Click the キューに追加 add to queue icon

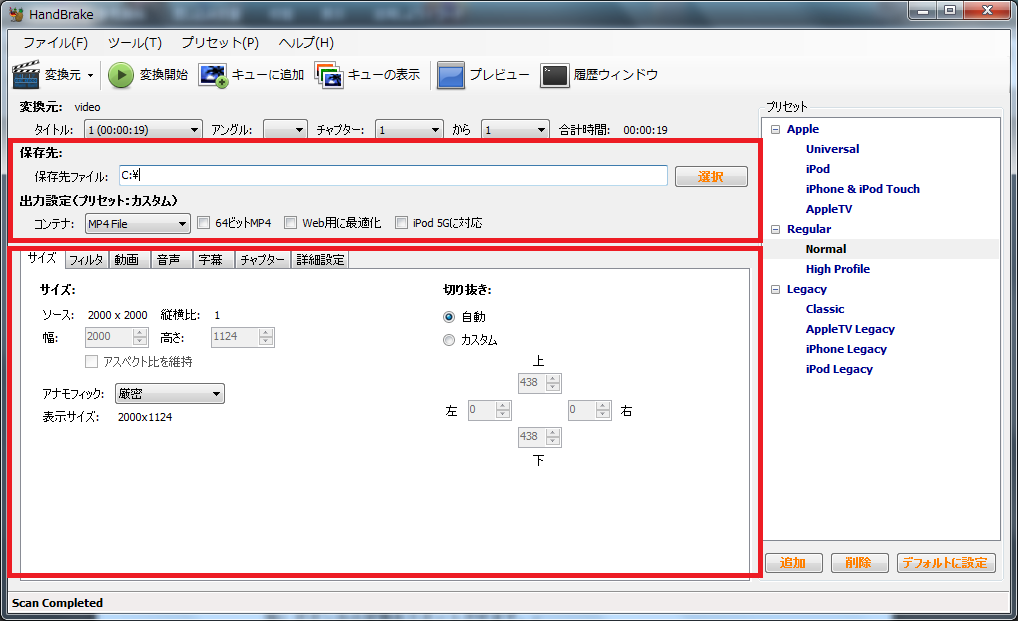point(213,75)
